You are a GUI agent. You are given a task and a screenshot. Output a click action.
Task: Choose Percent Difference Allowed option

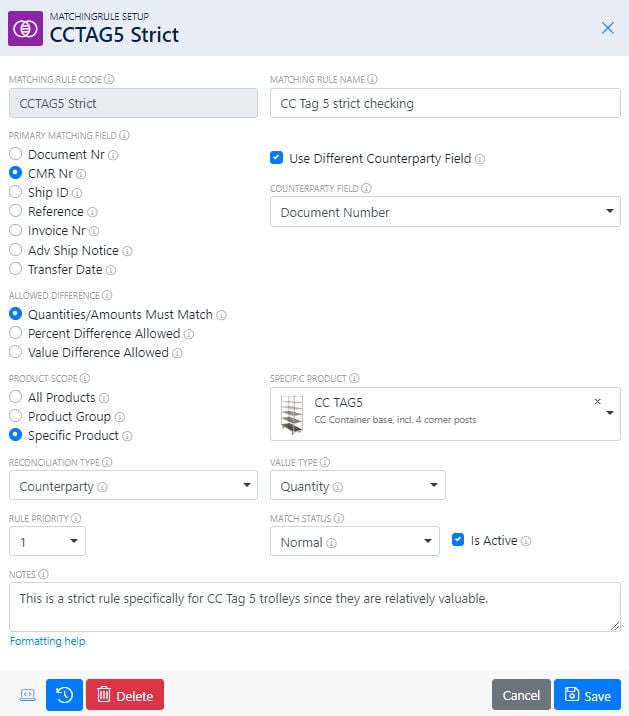coord(16,333)
